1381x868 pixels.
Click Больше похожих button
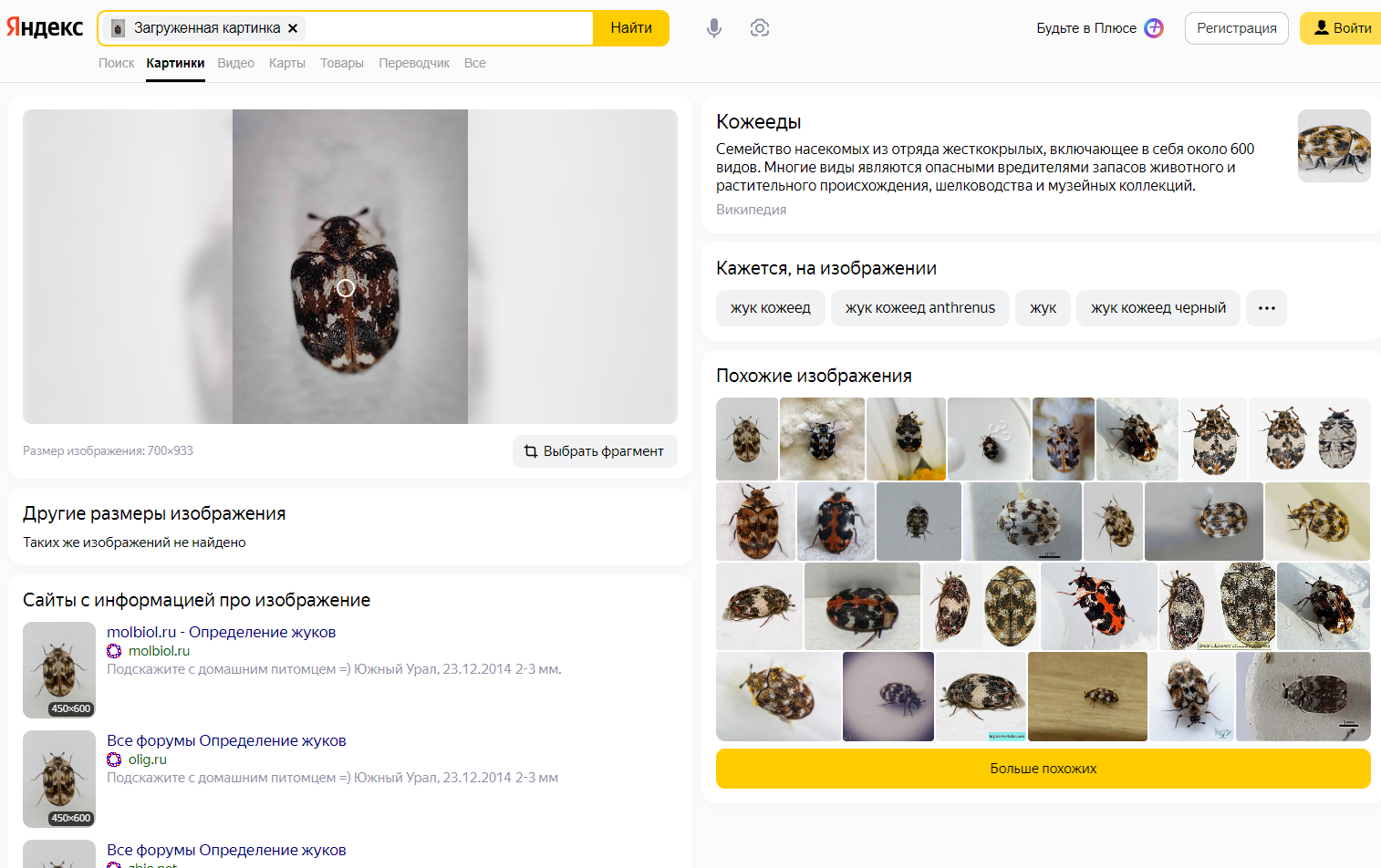1044,769
